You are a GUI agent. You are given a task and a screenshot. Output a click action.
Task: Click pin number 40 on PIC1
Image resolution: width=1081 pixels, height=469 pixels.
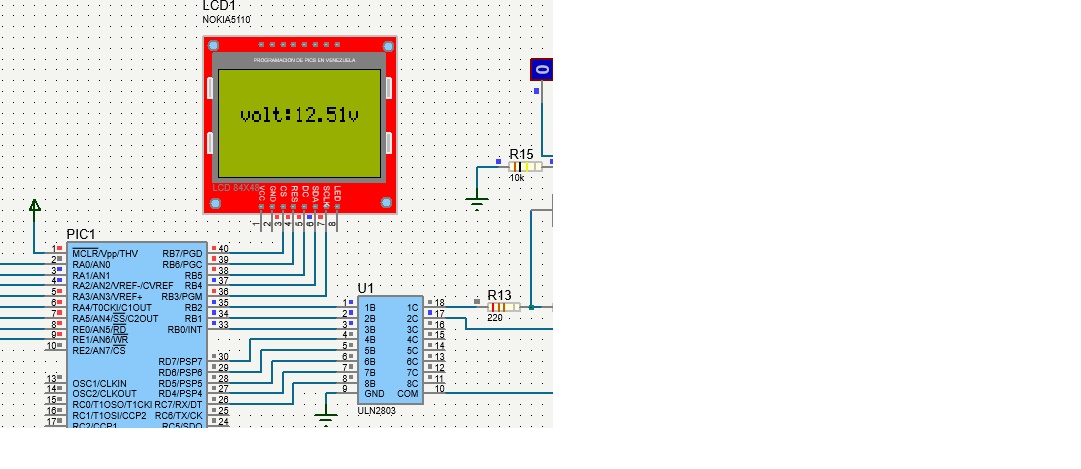click(223, 248)
